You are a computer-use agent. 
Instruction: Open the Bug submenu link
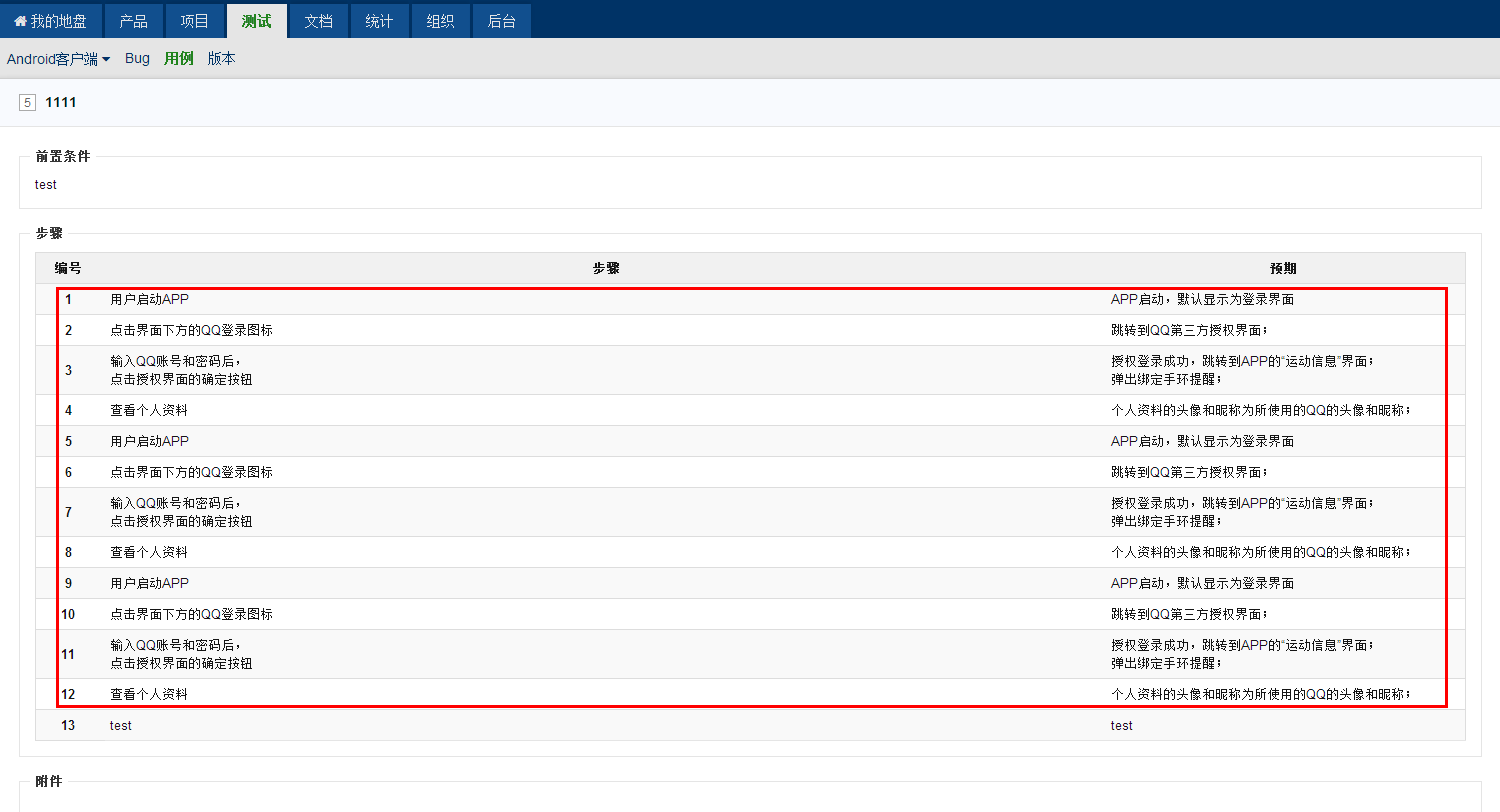point(137,59)
